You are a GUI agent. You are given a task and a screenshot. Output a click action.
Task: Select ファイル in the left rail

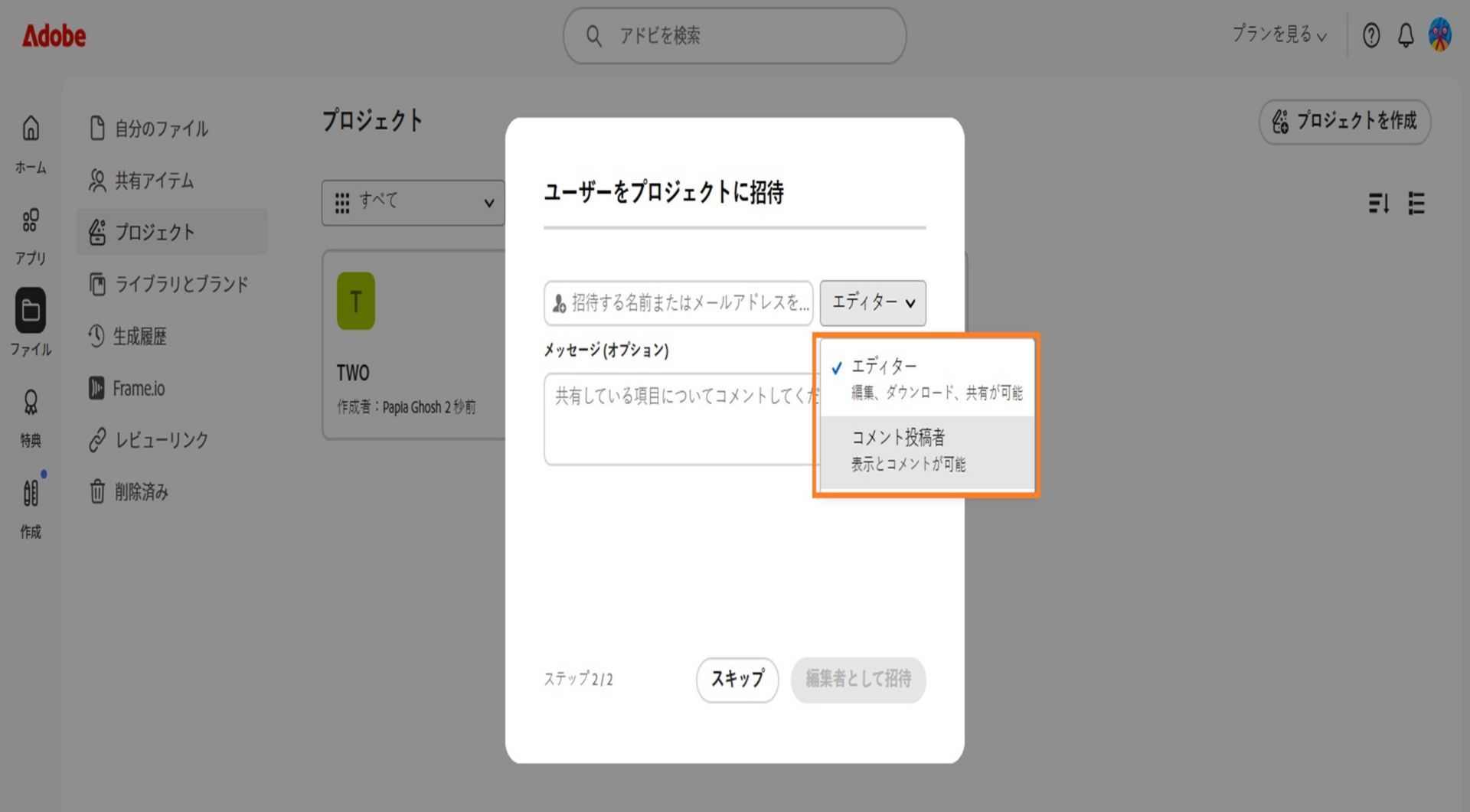point(31,323)
